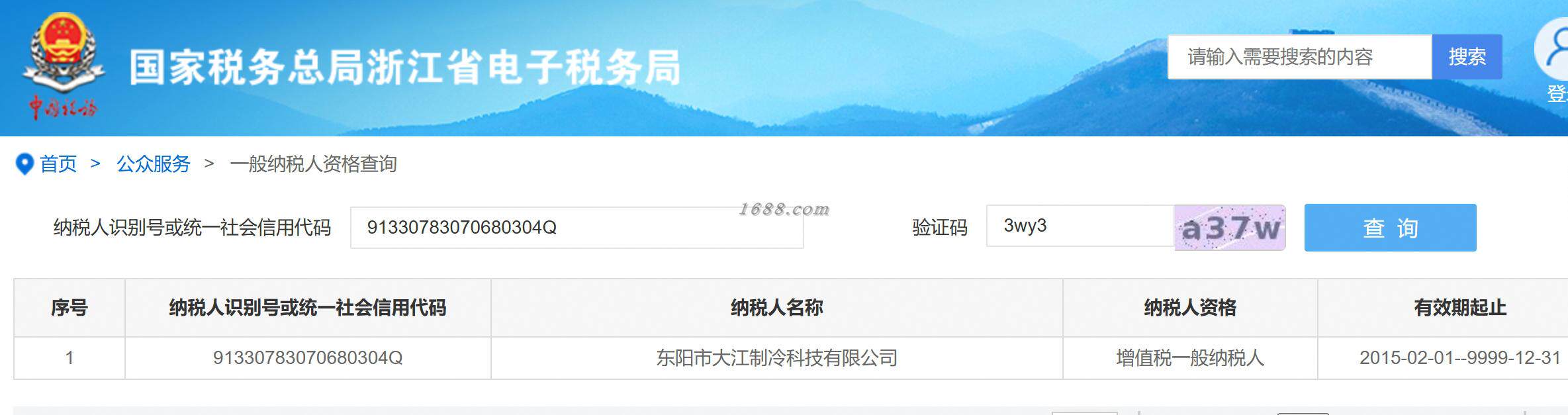Refresh the a37w captcha image
Image resolution: width=1568 pixels, height=415 pixels.
point(1230,228)
